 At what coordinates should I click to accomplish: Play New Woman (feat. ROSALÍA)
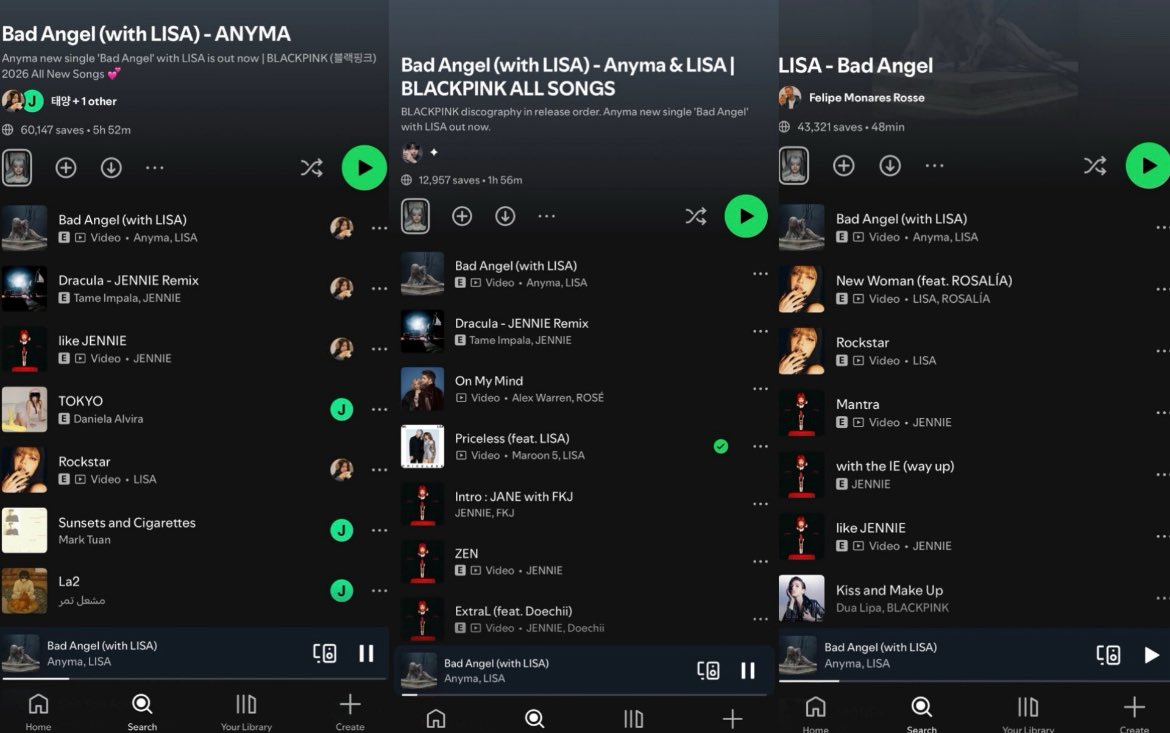975,289
